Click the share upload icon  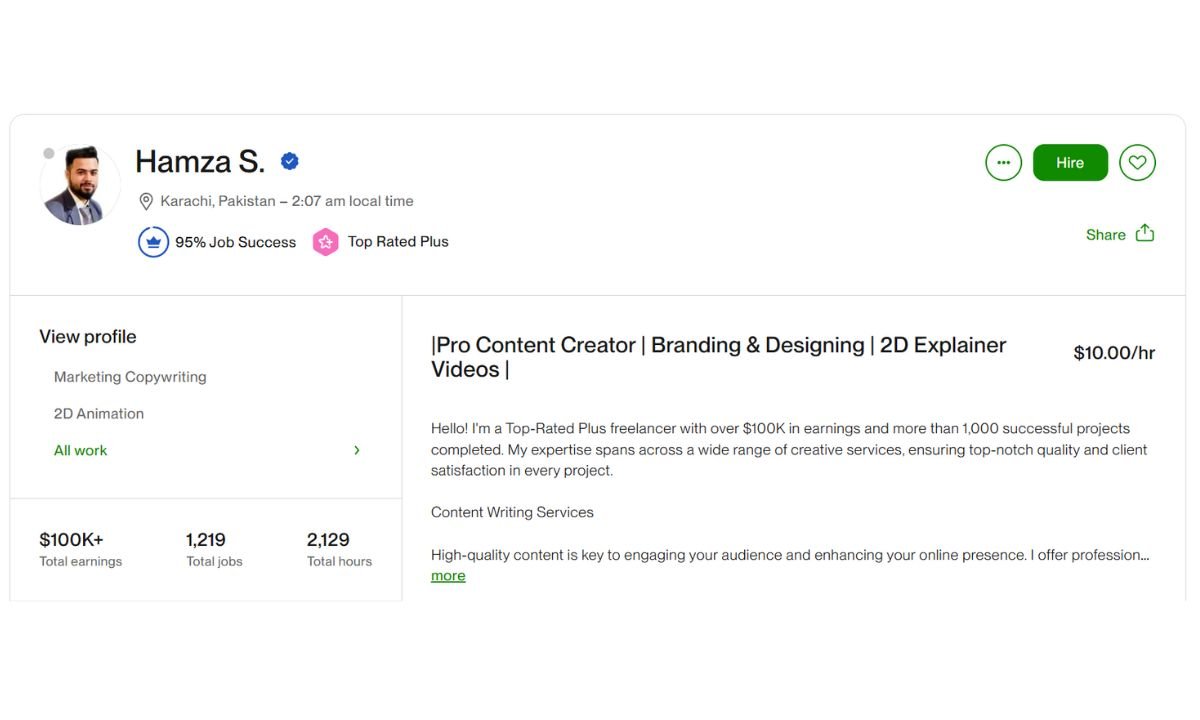(x=1145, y=233)
